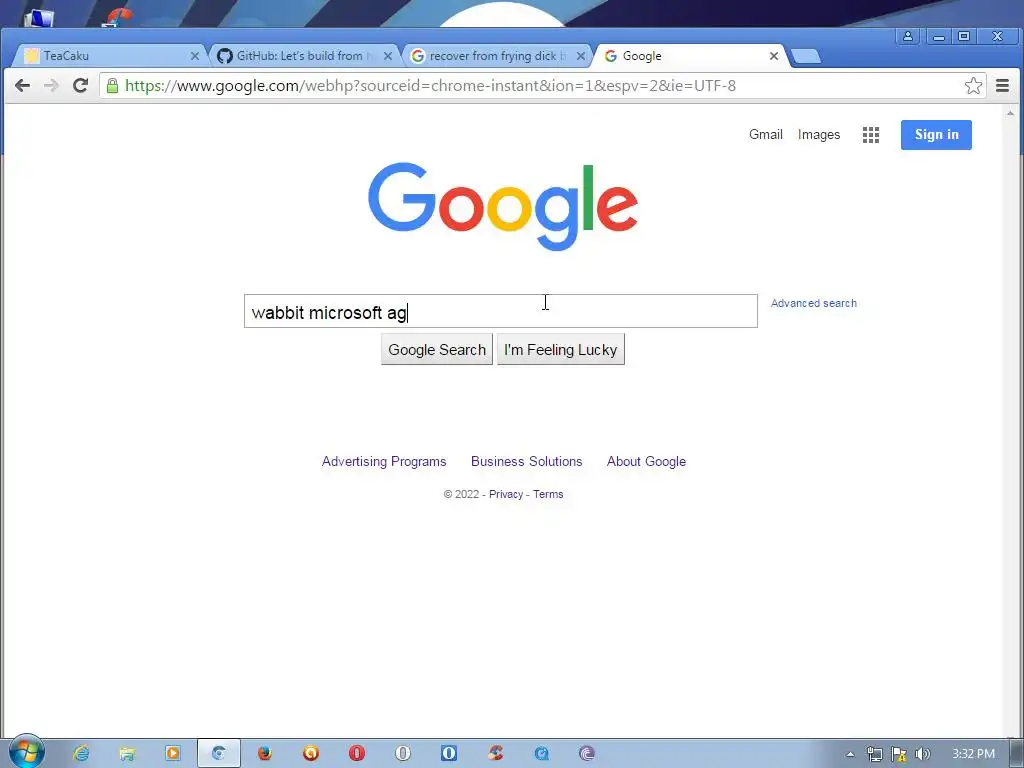The height and width of the screenshot is (768, 1024).
Task: Open the blue Q taskbar icon
Action: (541, 754)
